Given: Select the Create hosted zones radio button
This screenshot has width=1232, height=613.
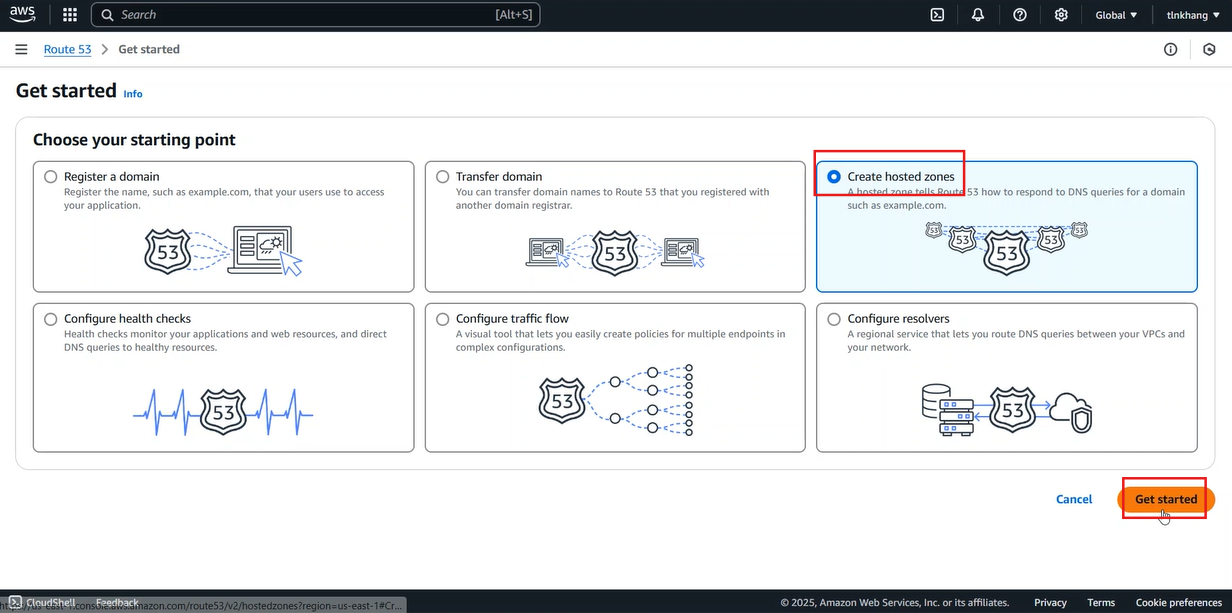Looking at the screenshot, I should tap(834, 177).
